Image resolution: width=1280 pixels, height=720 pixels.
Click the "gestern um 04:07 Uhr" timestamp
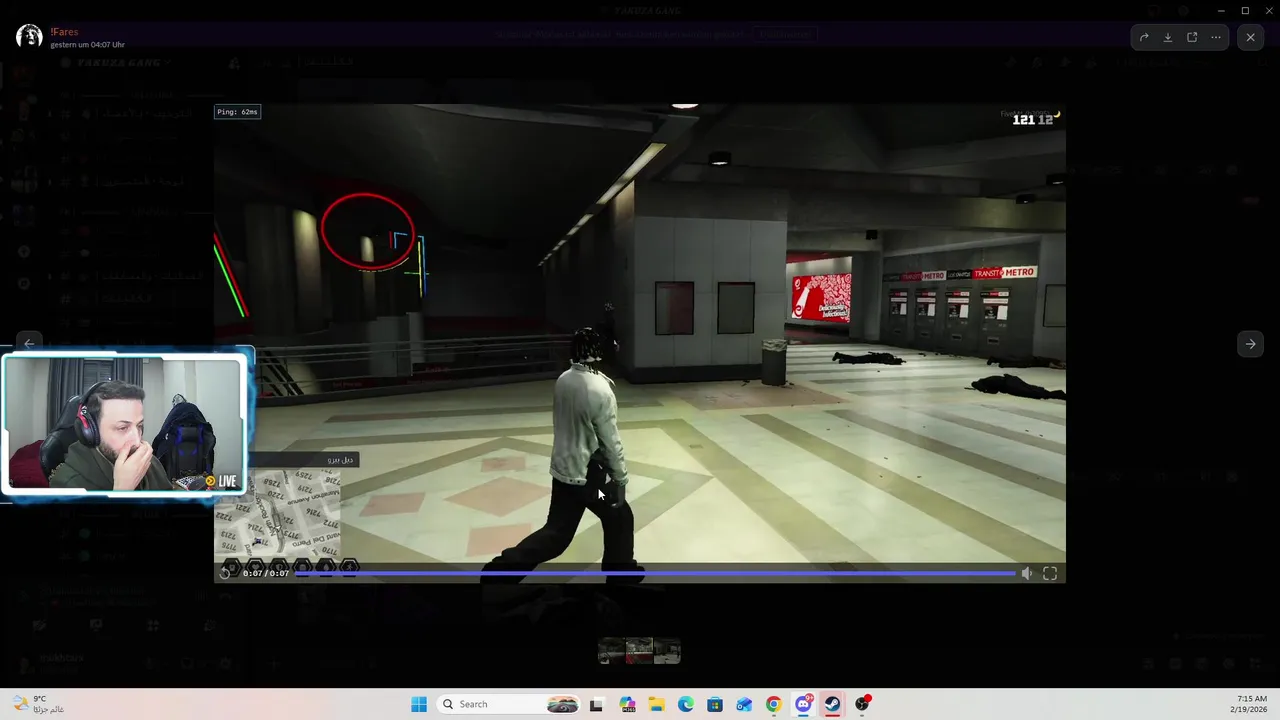(x=88, y=45)
